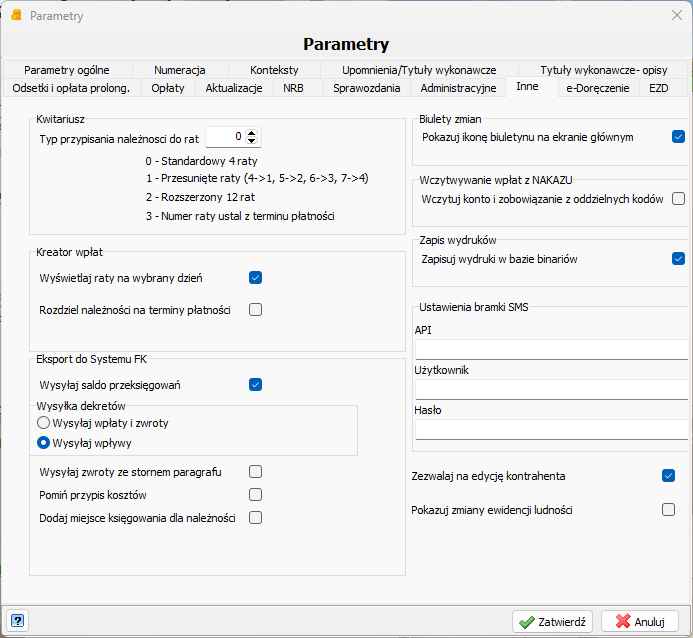Enable Wysyłaj zwroty ze stornem paragrafu
This screenshot has width=693, height=638.
click(255, 471)
